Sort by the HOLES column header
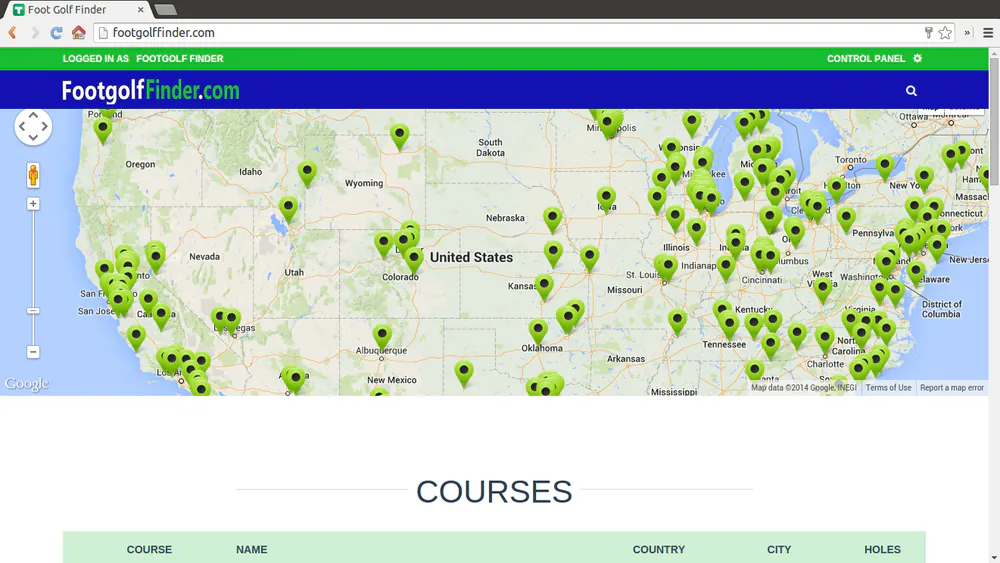This screenshot has width=1000, height=563. click(882, 550)
